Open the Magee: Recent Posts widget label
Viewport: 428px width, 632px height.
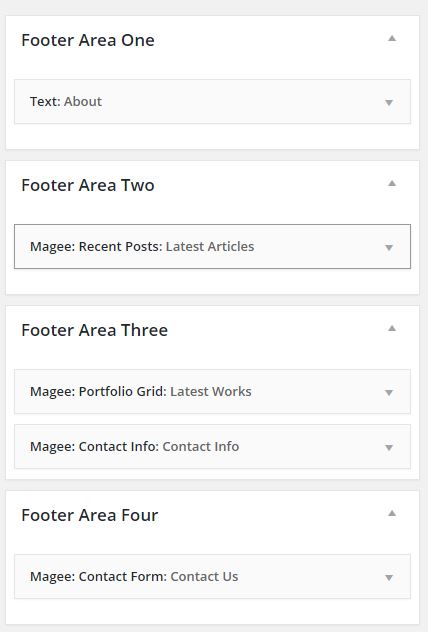click(142, 247)
